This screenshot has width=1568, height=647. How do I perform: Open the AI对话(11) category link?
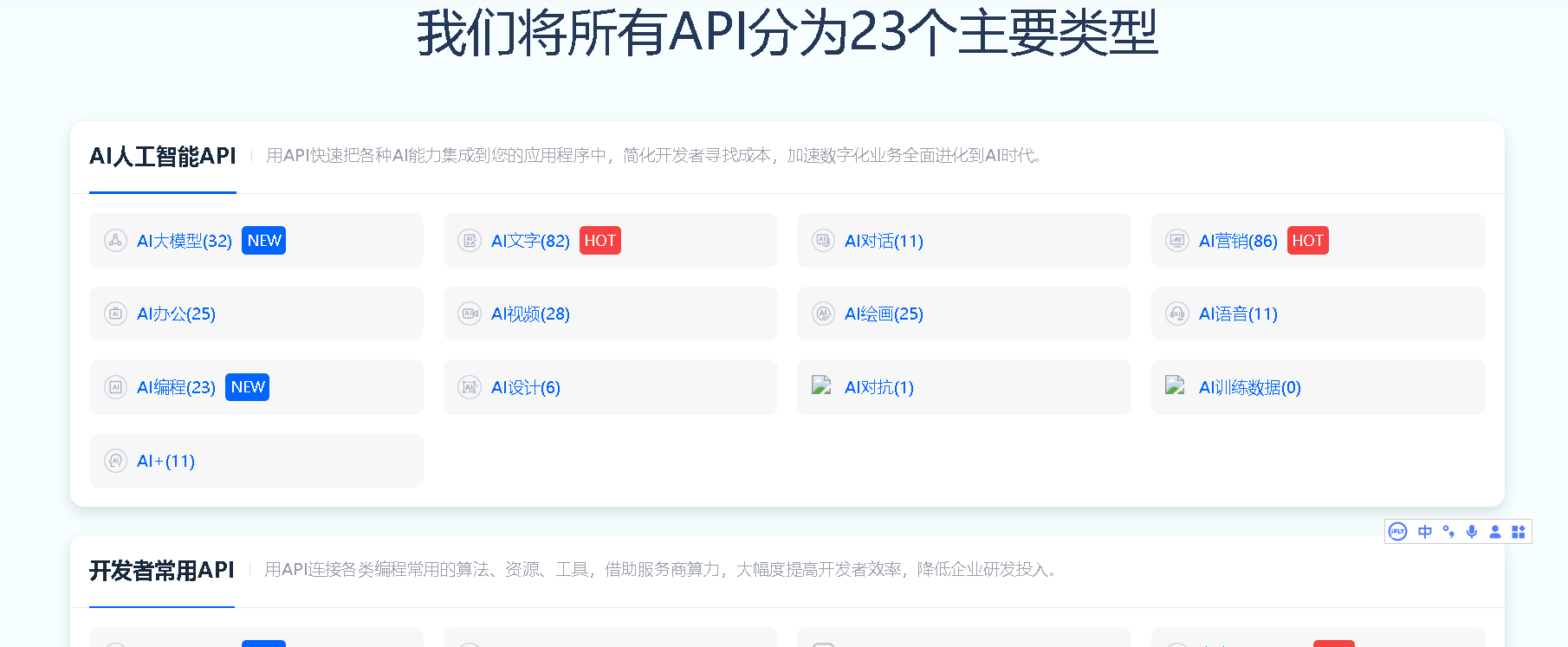pos(884,241)
